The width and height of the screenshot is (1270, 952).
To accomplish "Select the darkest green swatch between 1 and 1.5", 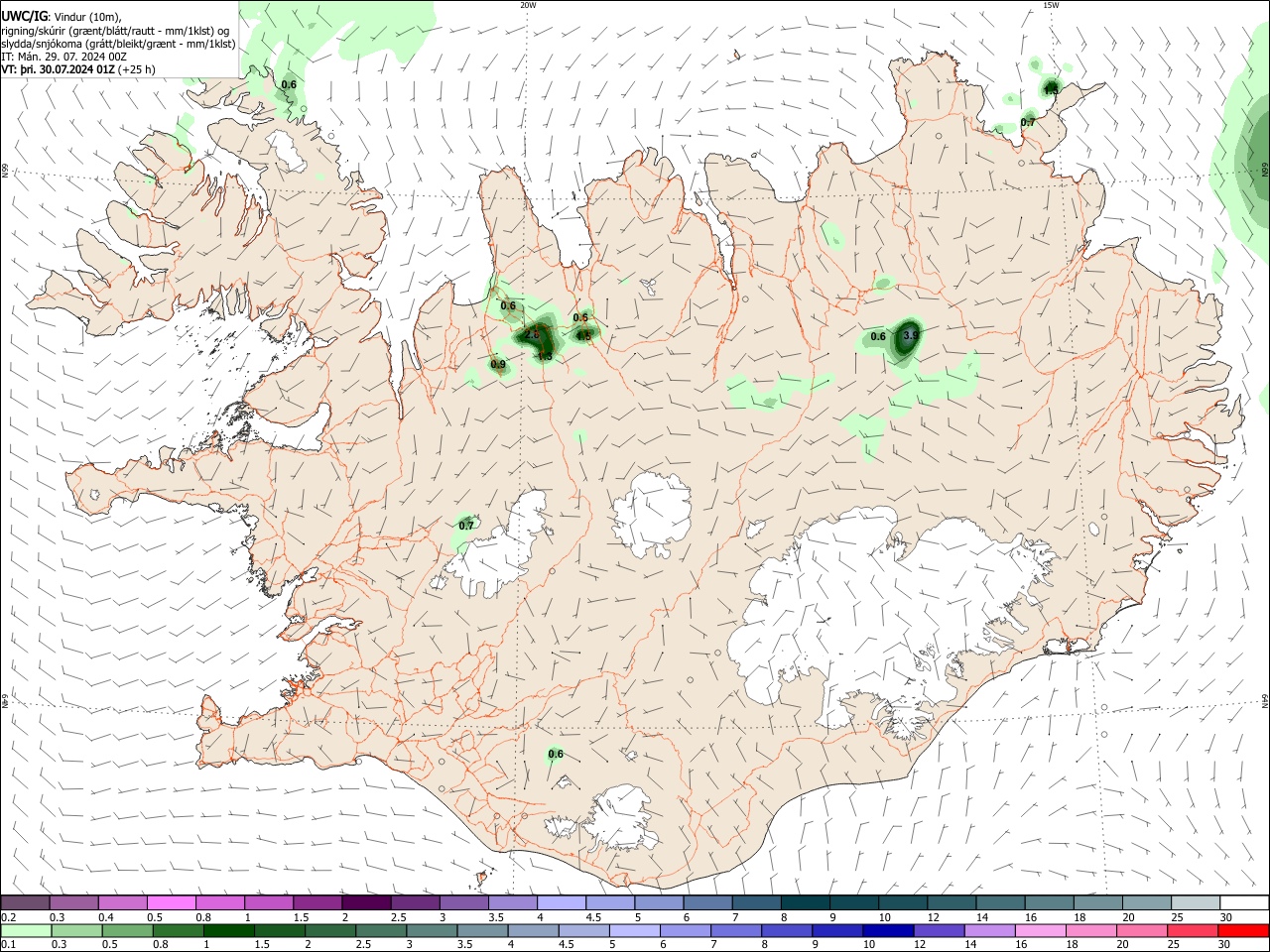I will [227, 931].
